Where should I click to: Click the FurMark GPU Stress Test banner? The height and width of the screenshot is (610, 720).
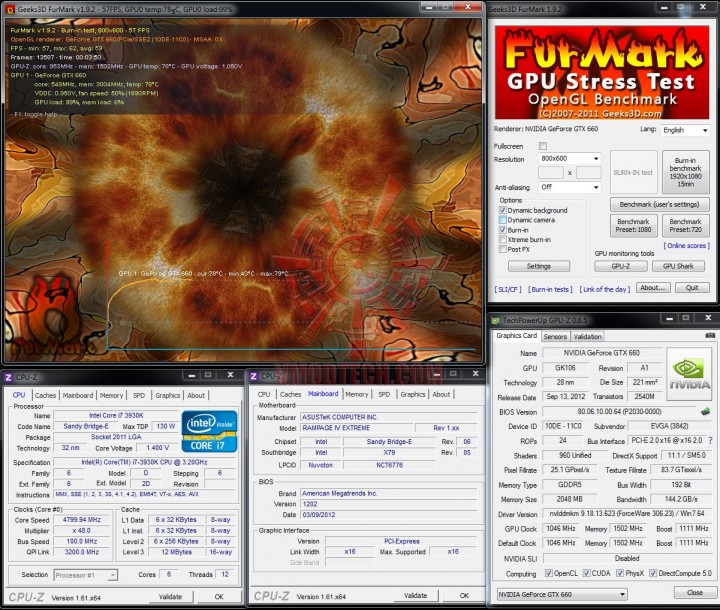tap(602, 73)
